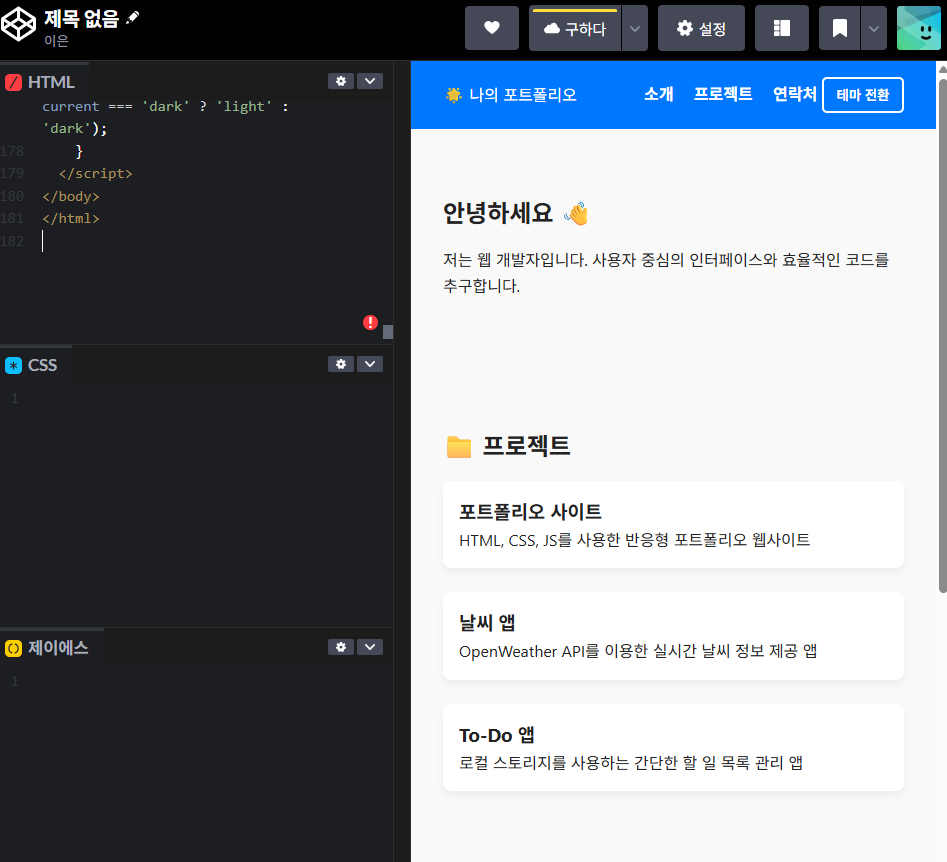Open the bookmark dropdown arrow
The image size is (947, 862).
(x=873, y=28)
